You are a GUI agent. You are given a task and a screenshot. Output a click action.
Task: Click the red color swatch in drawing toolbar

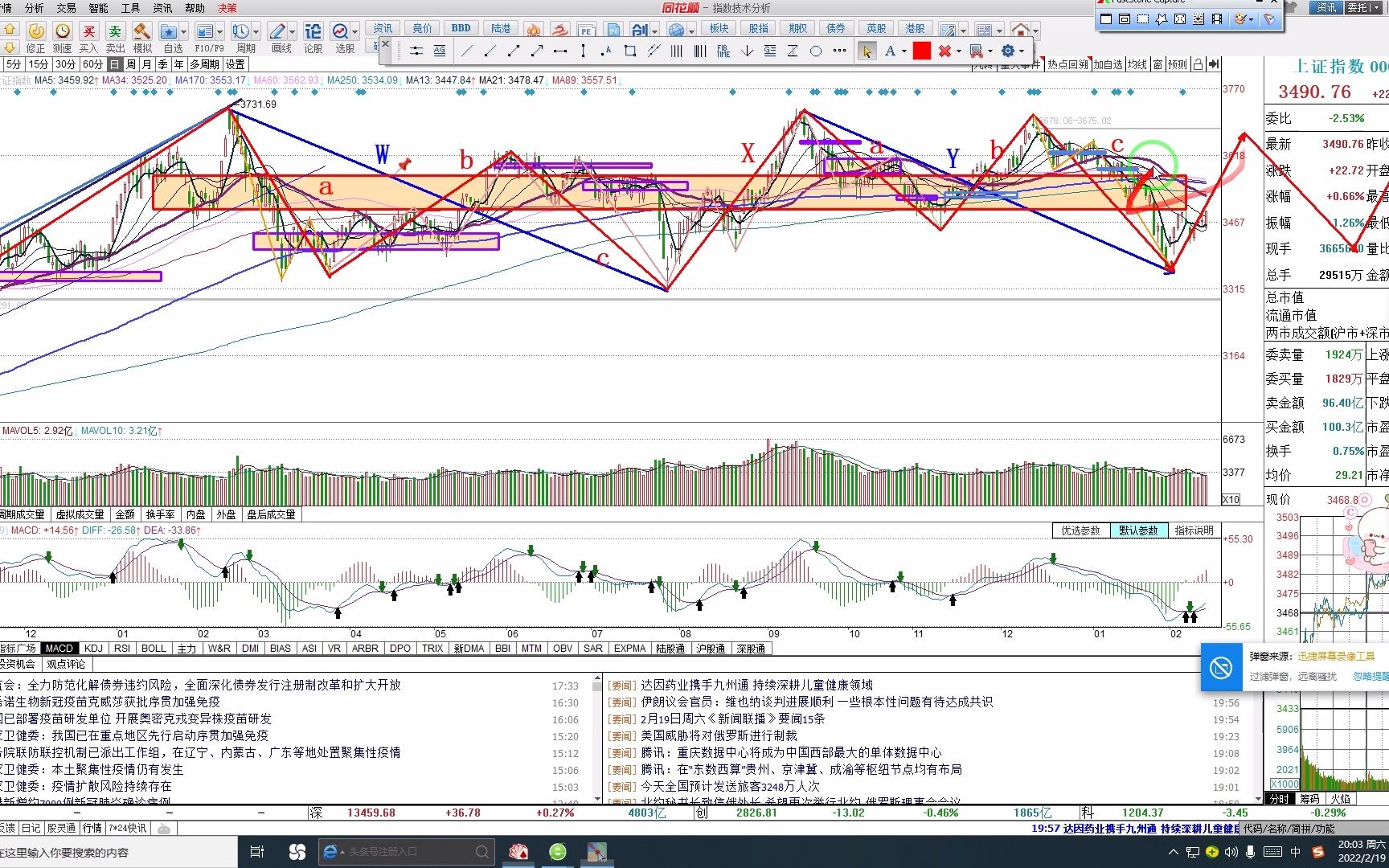tap(922, 51)
